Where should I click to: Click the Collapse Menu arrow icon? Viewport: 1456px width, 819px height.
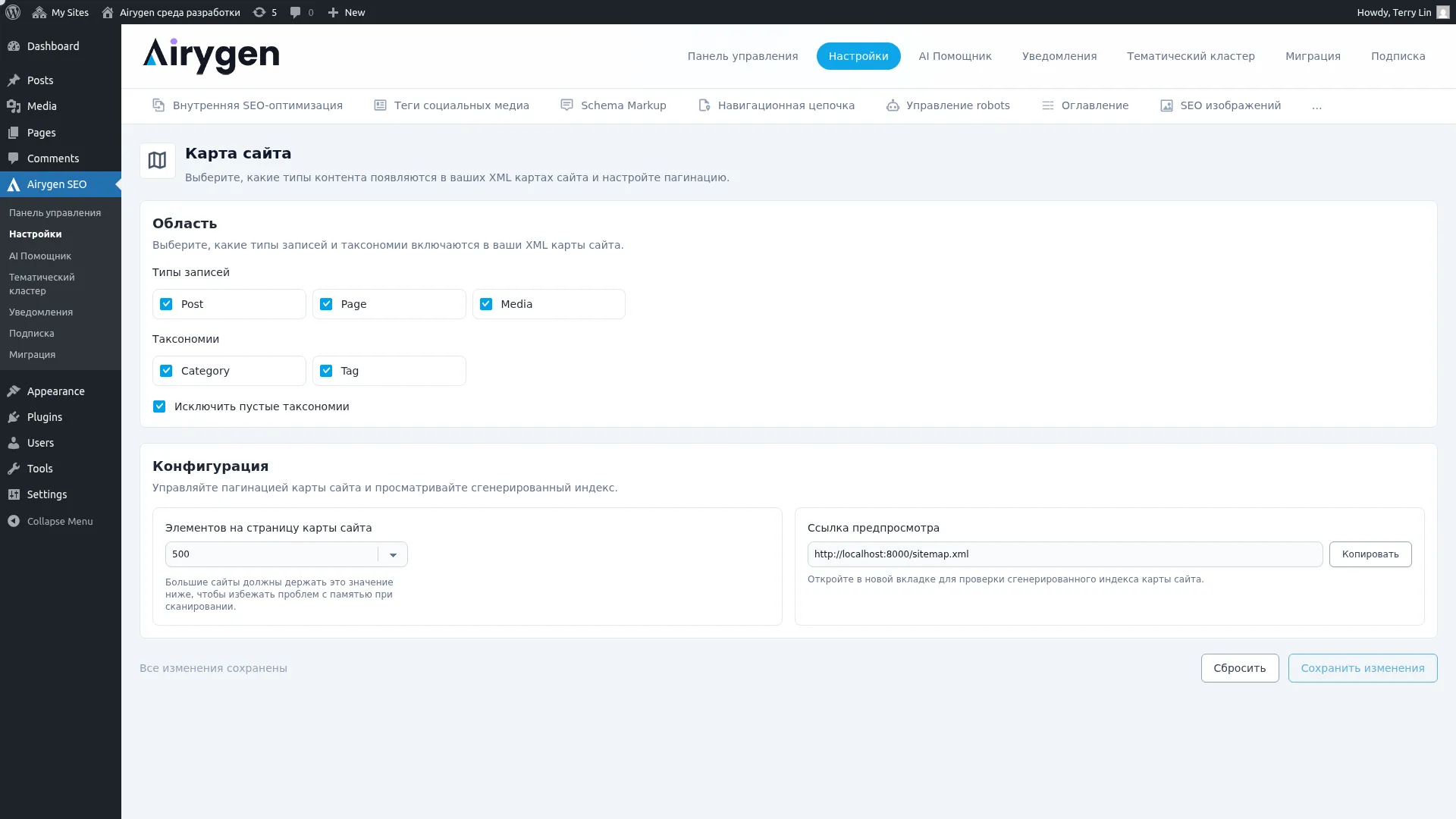[x=14, y=521]
